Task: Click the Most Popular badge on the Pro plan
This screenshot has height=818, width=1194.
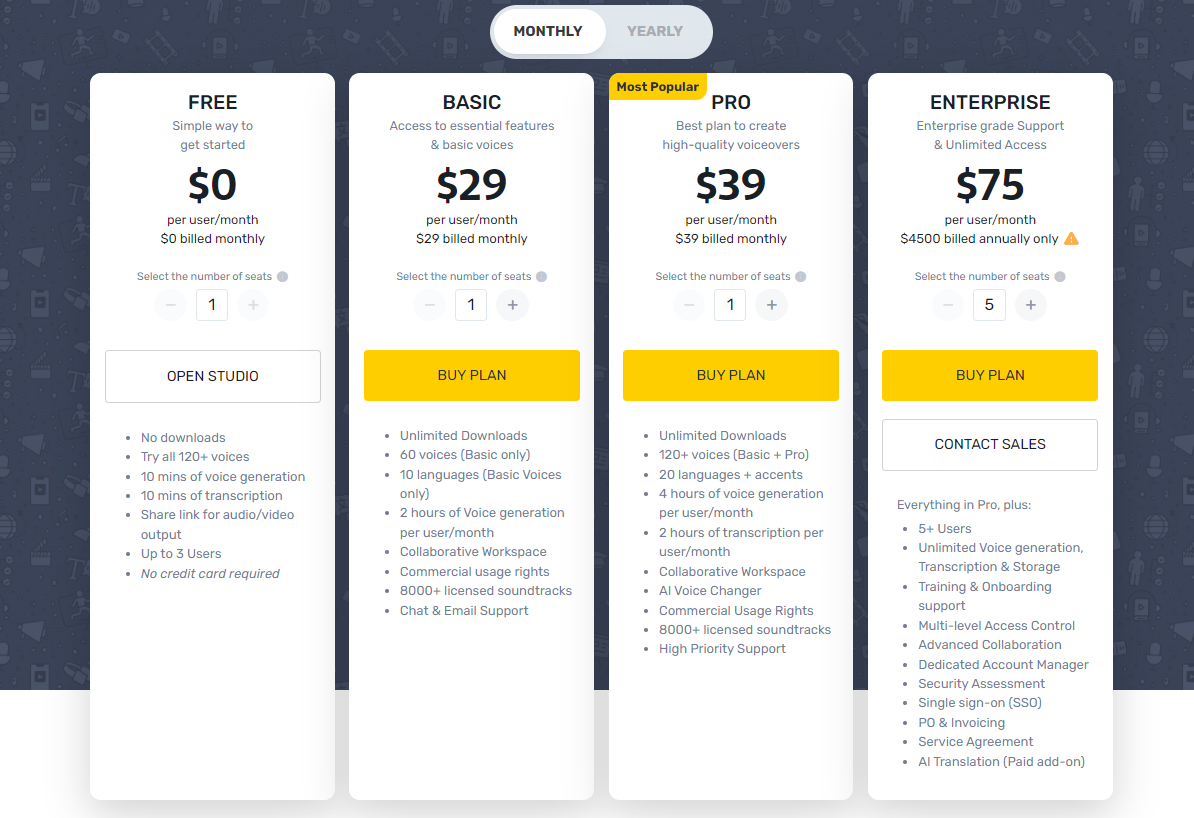Action: (x=657, y=86)
